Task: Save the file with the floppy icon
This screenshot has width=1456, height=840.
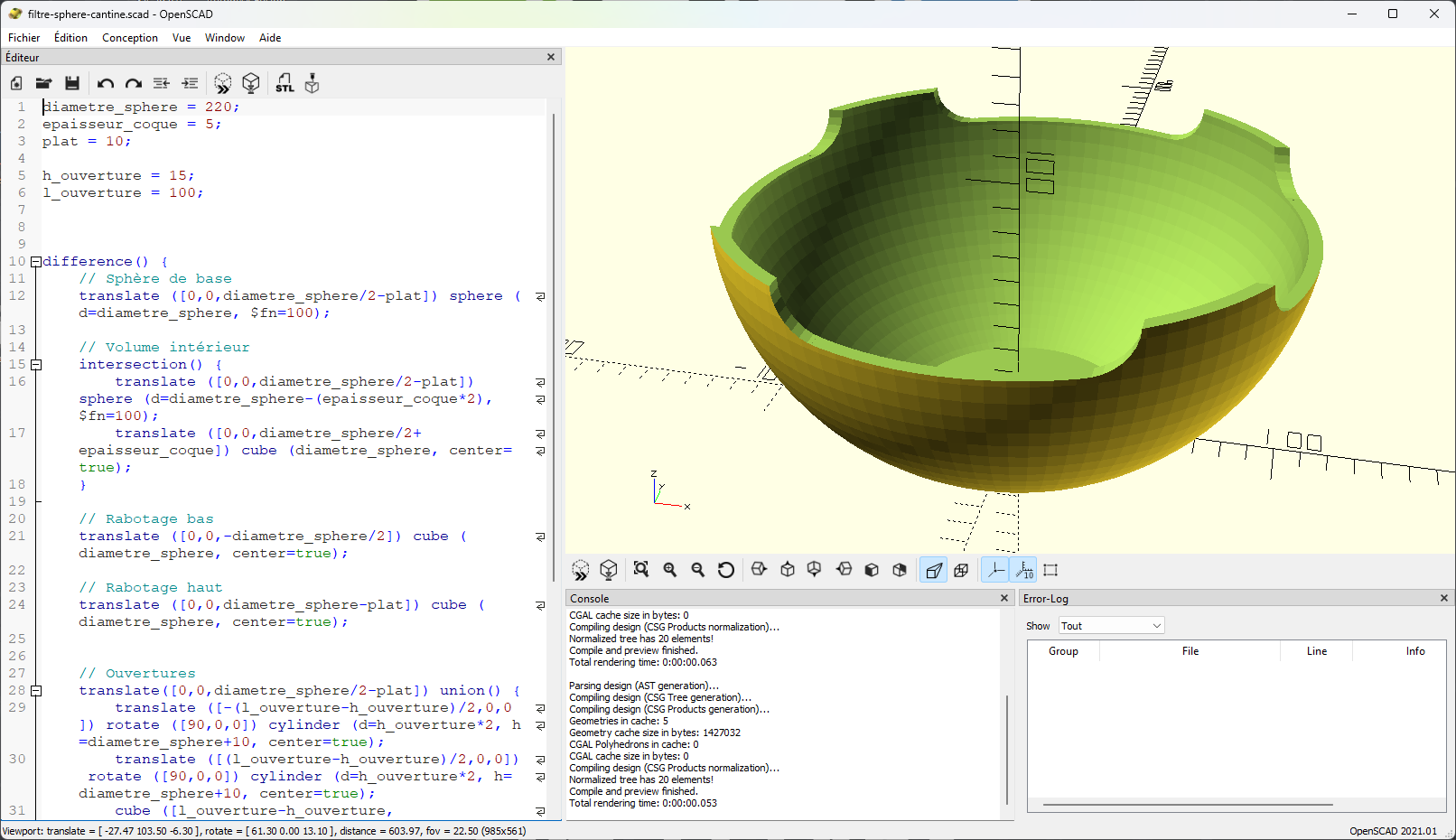Action: pos(72,83)
